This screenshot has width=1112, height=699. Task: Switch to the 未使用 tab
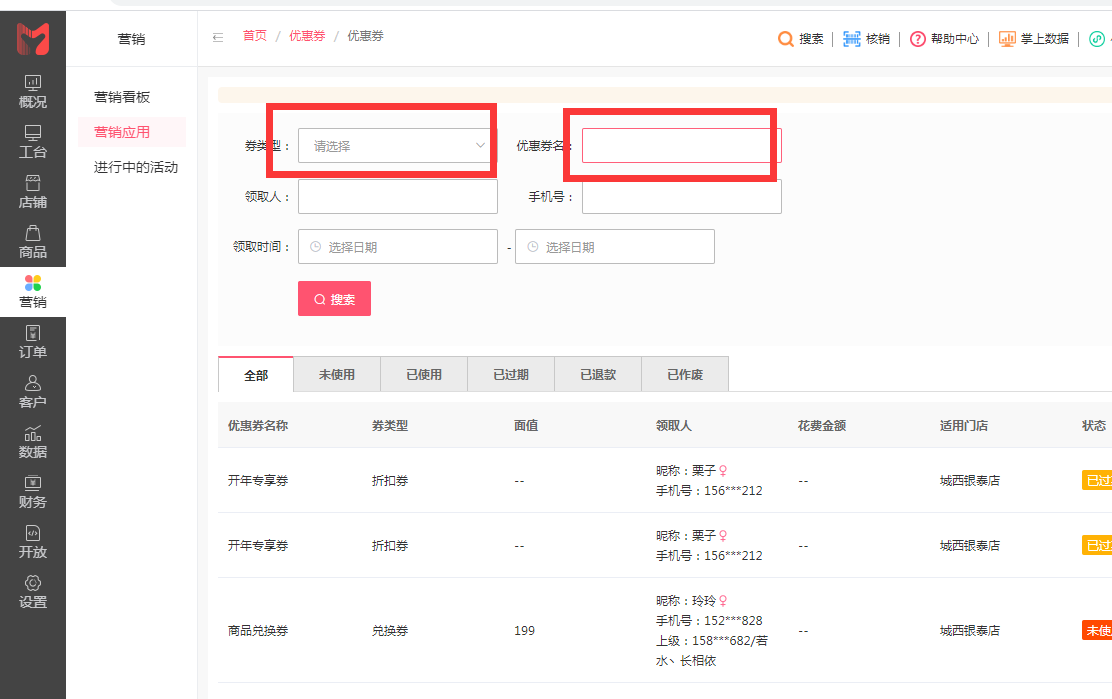point(337,374)
